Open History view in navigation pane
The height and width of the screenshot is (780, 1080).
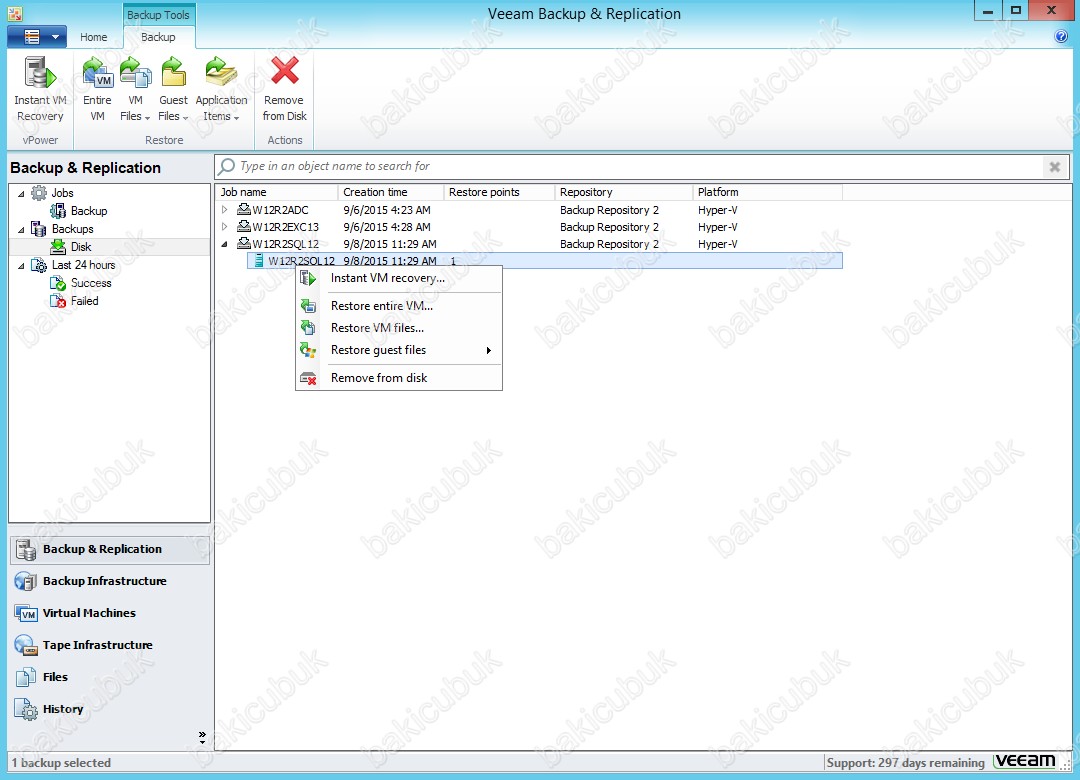pos(110,709)
